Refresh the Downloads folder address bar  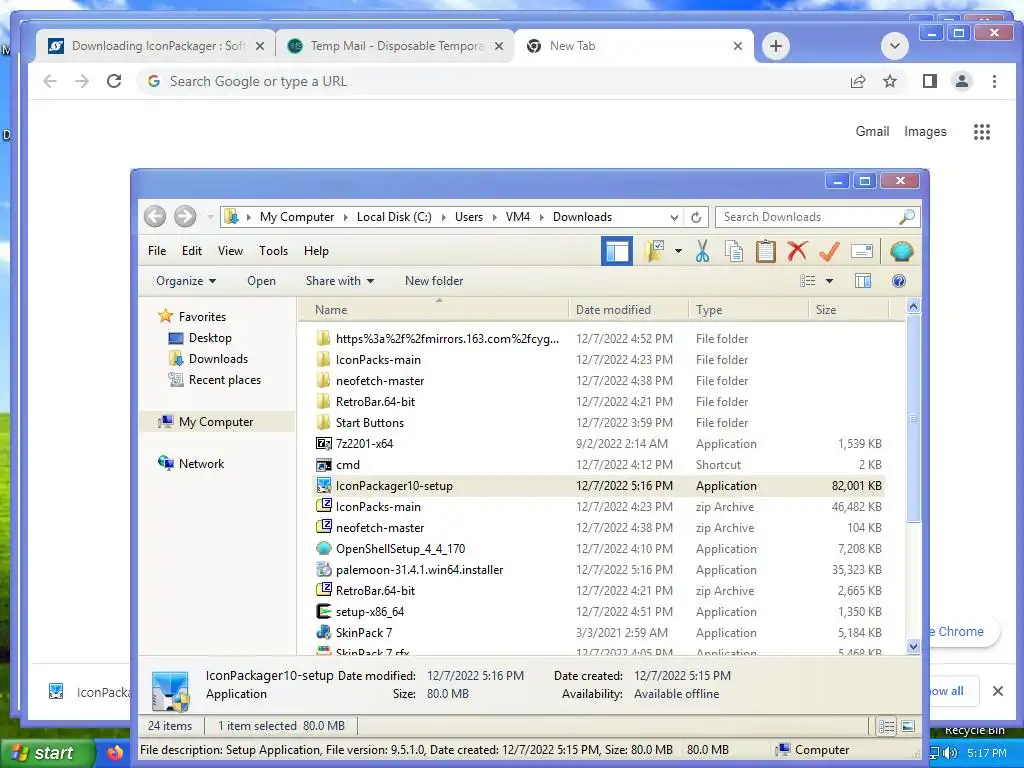coord(696,217)
